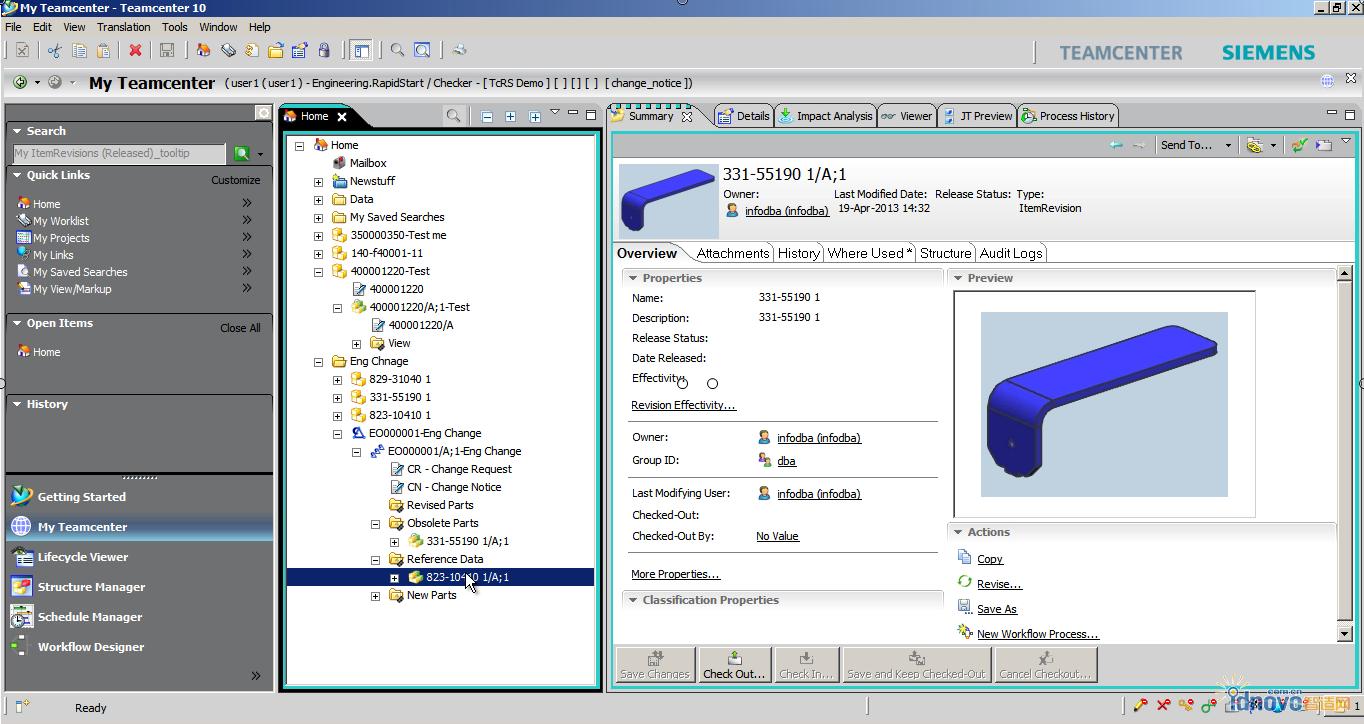Open the Where Used sub-tab
The width and height of the screenshot is (1364, 724).
868,253
